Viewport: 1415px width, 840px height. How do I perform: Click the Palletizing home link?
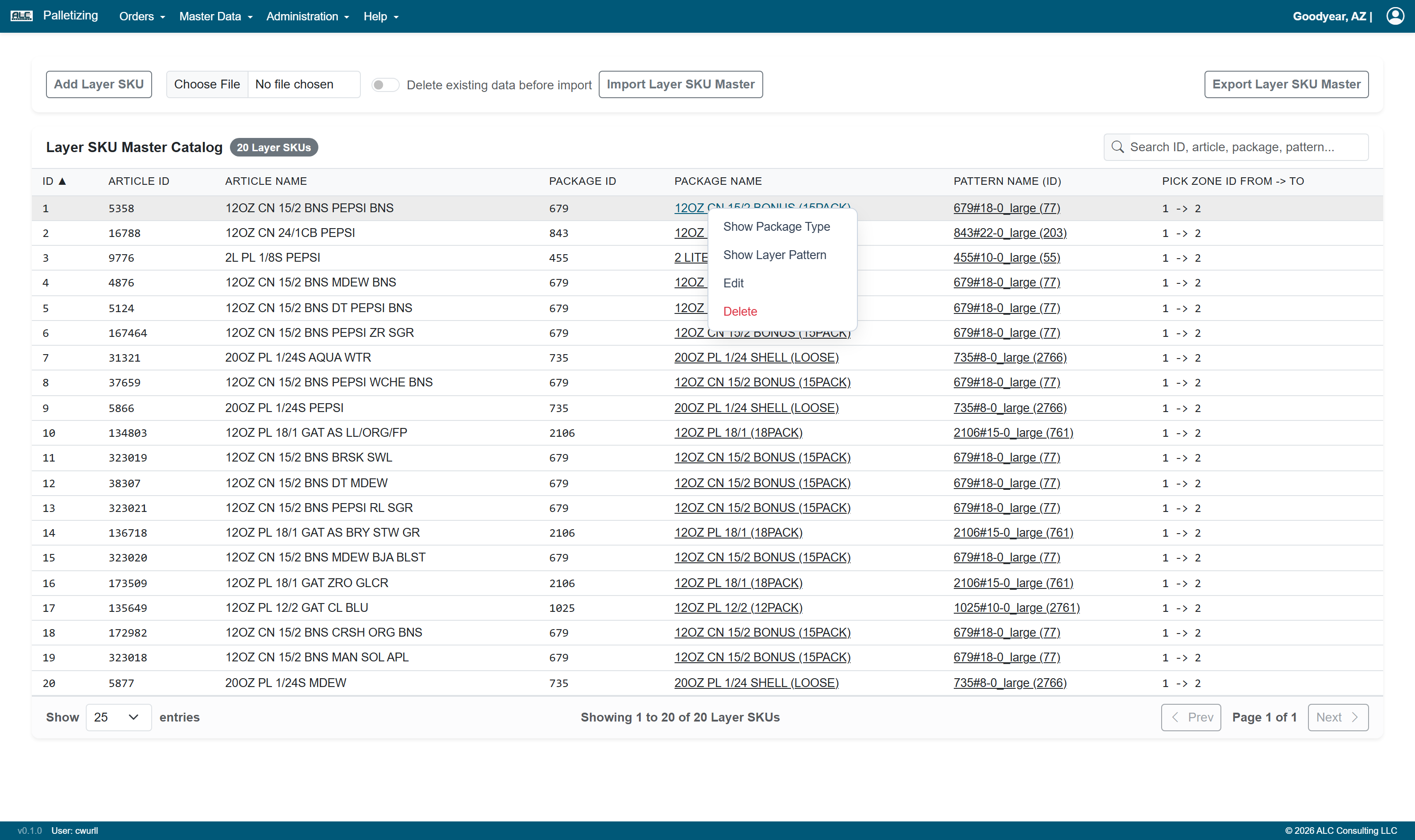point(70,15)
